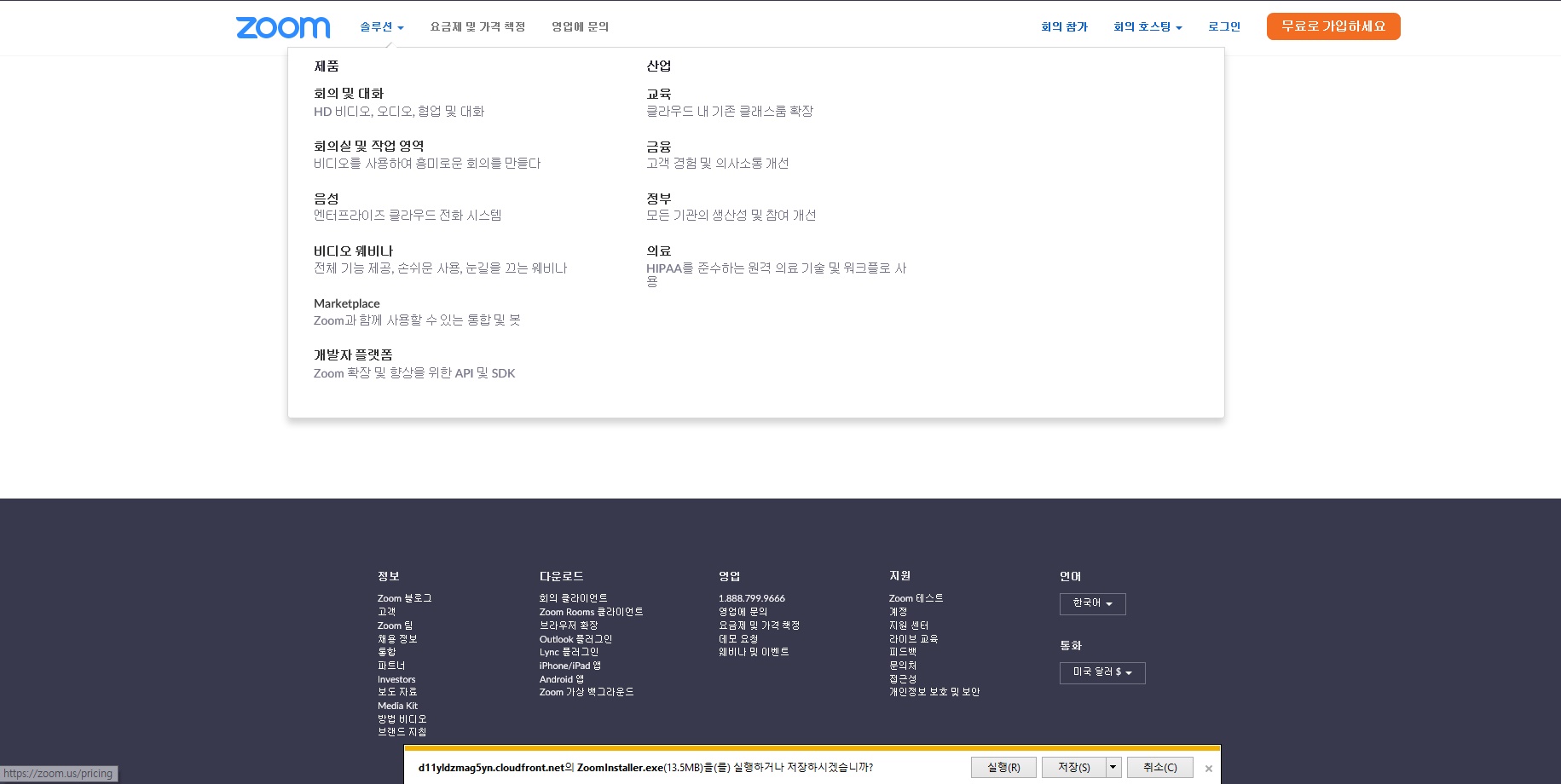Open 브랜드 지침 footer link

click(402, 732)
